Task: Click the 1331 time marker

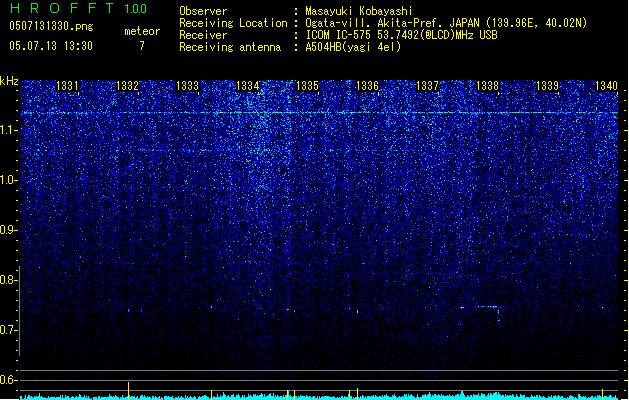Action: click(x=67, y=86)
